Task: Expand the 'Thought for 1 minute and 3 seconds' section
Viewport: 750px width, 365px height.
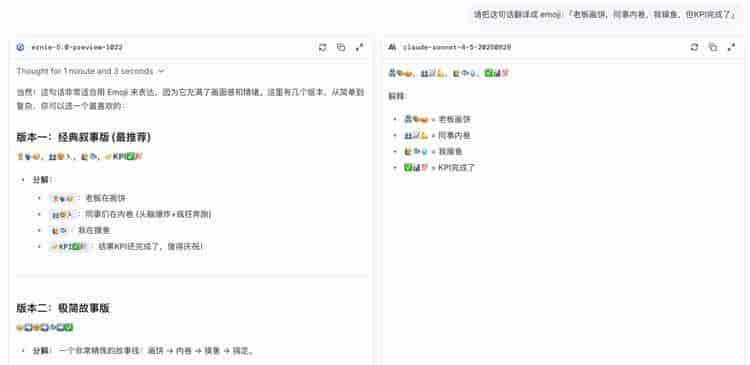Action: pyautogui.click(x=90, y=71)
